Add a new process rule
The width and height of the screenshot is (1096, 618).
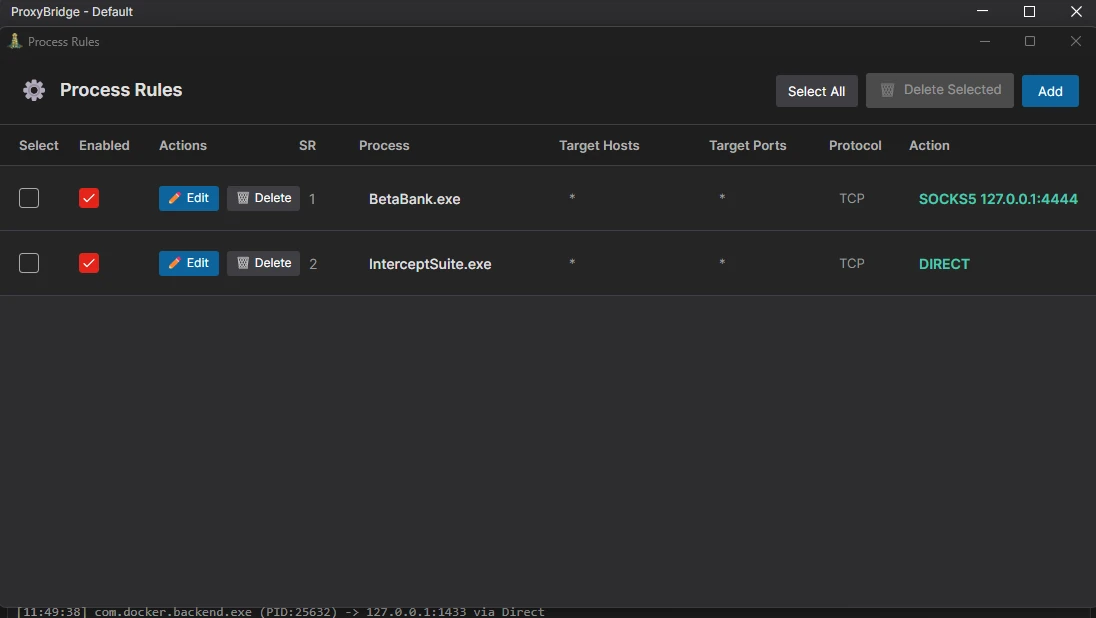point(1050,91)
